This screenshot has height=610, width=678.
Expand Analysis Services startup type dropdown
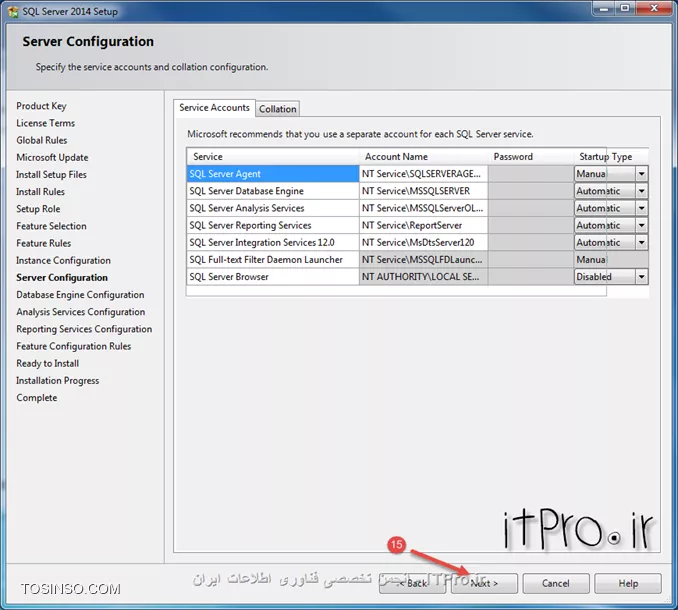pos(641,208)
